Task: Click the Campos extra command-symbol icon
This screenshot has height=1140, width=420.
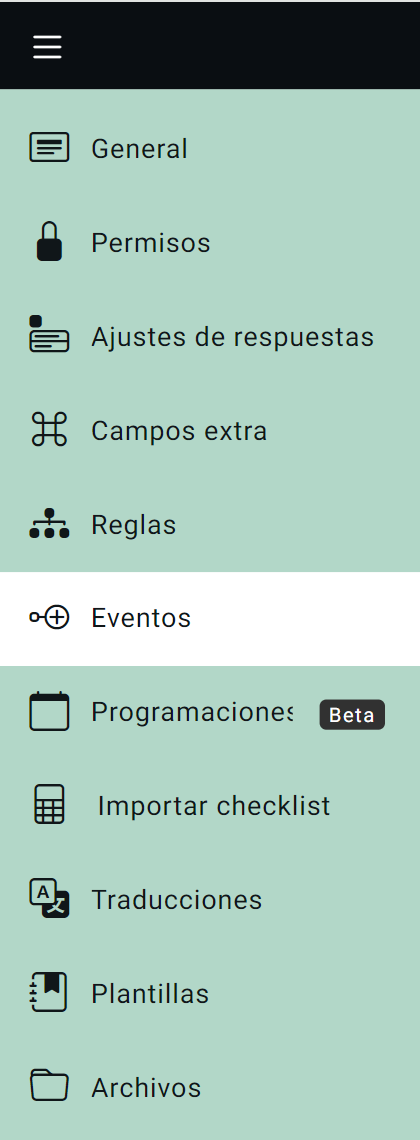Action: coord(49,429)
